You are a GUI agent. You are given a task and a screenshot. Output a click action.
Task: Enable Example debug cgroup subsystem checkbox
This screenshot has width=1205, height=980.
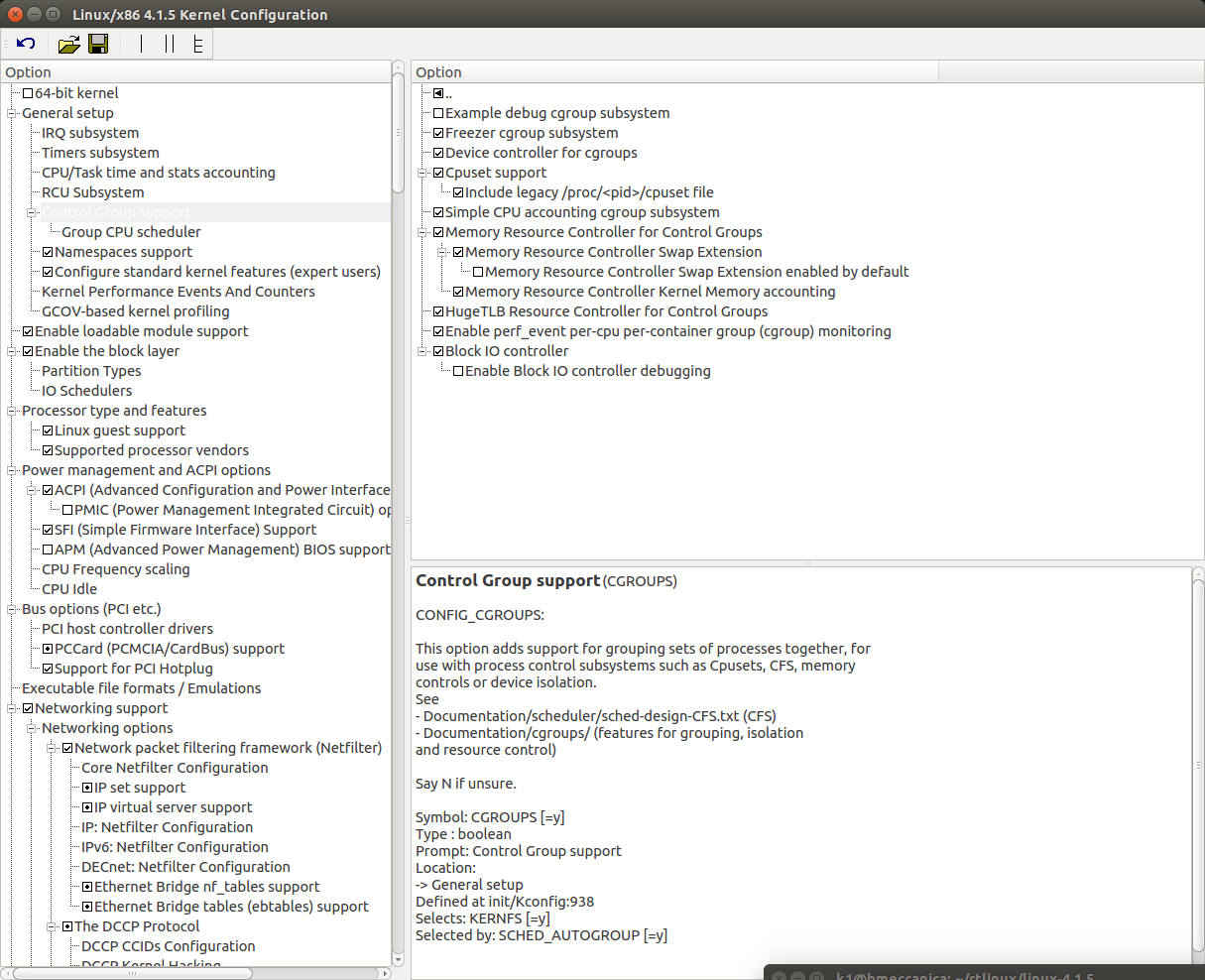point(438,113)
